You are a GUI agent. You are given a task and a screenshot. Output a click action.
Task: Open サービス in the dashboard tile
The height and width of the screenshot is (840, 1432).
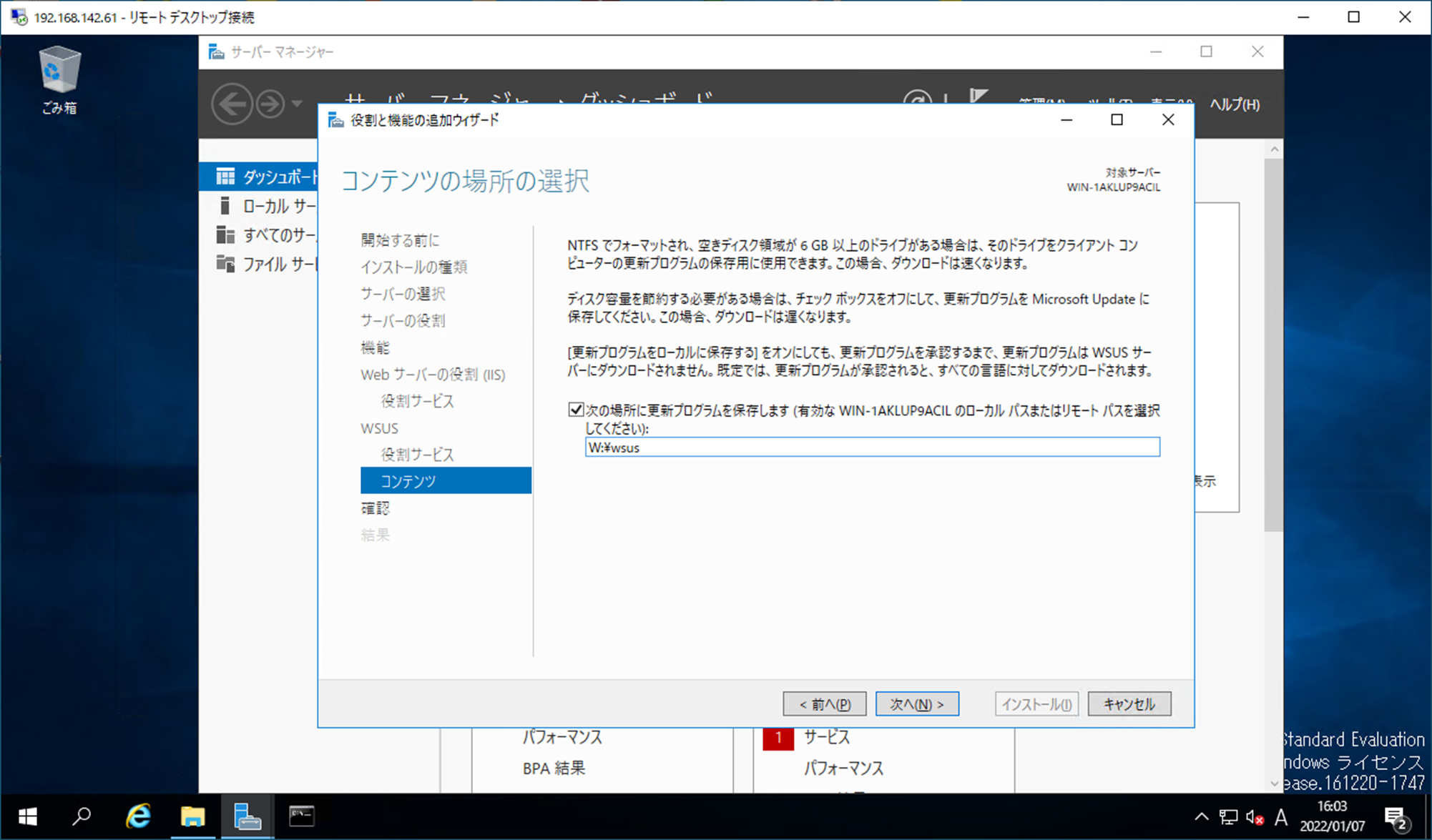[x=826, y=737]
